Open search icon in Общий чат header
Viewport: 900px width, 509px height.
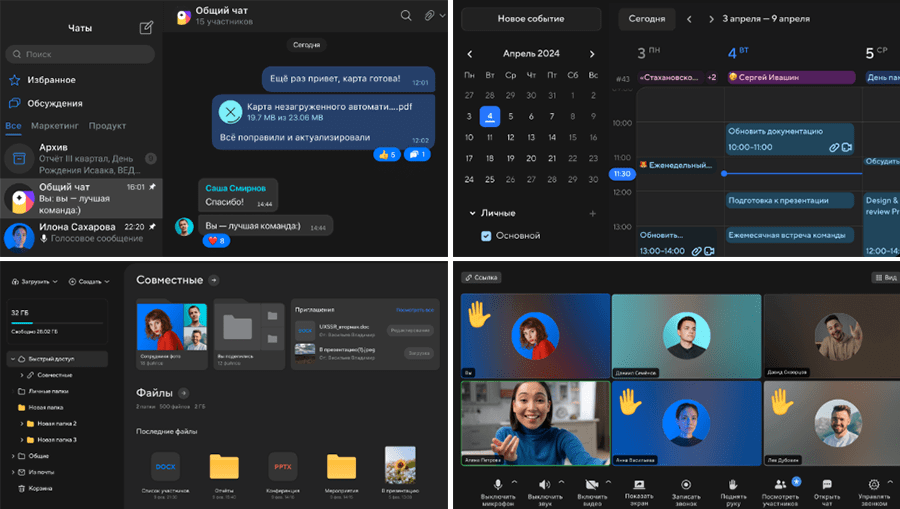(406, 15)
